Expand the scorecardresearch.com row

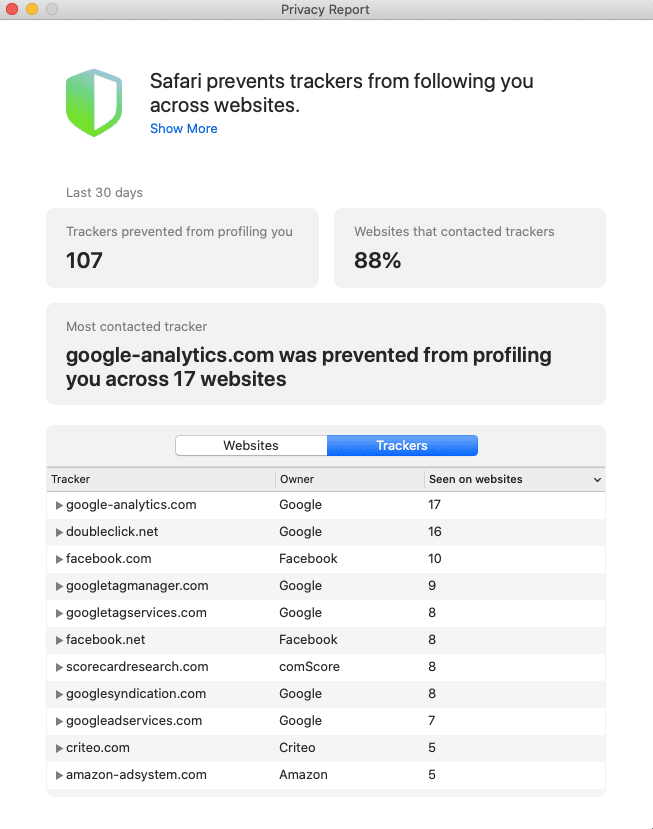pos(59,667)
